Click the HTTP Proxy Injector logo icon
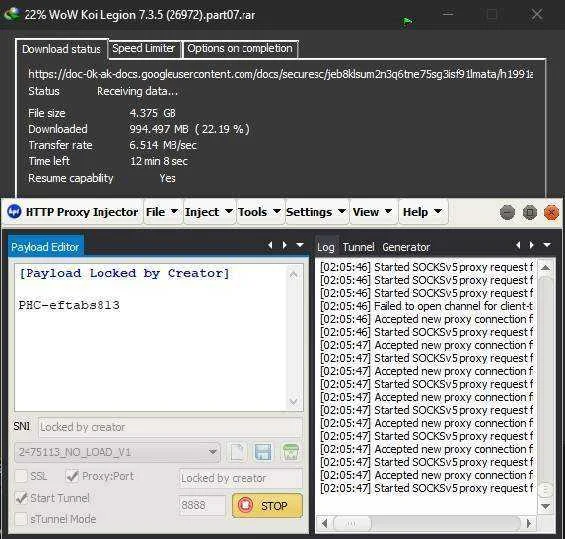This screenshot has height=539, width=565. click(x=14, y=212)
